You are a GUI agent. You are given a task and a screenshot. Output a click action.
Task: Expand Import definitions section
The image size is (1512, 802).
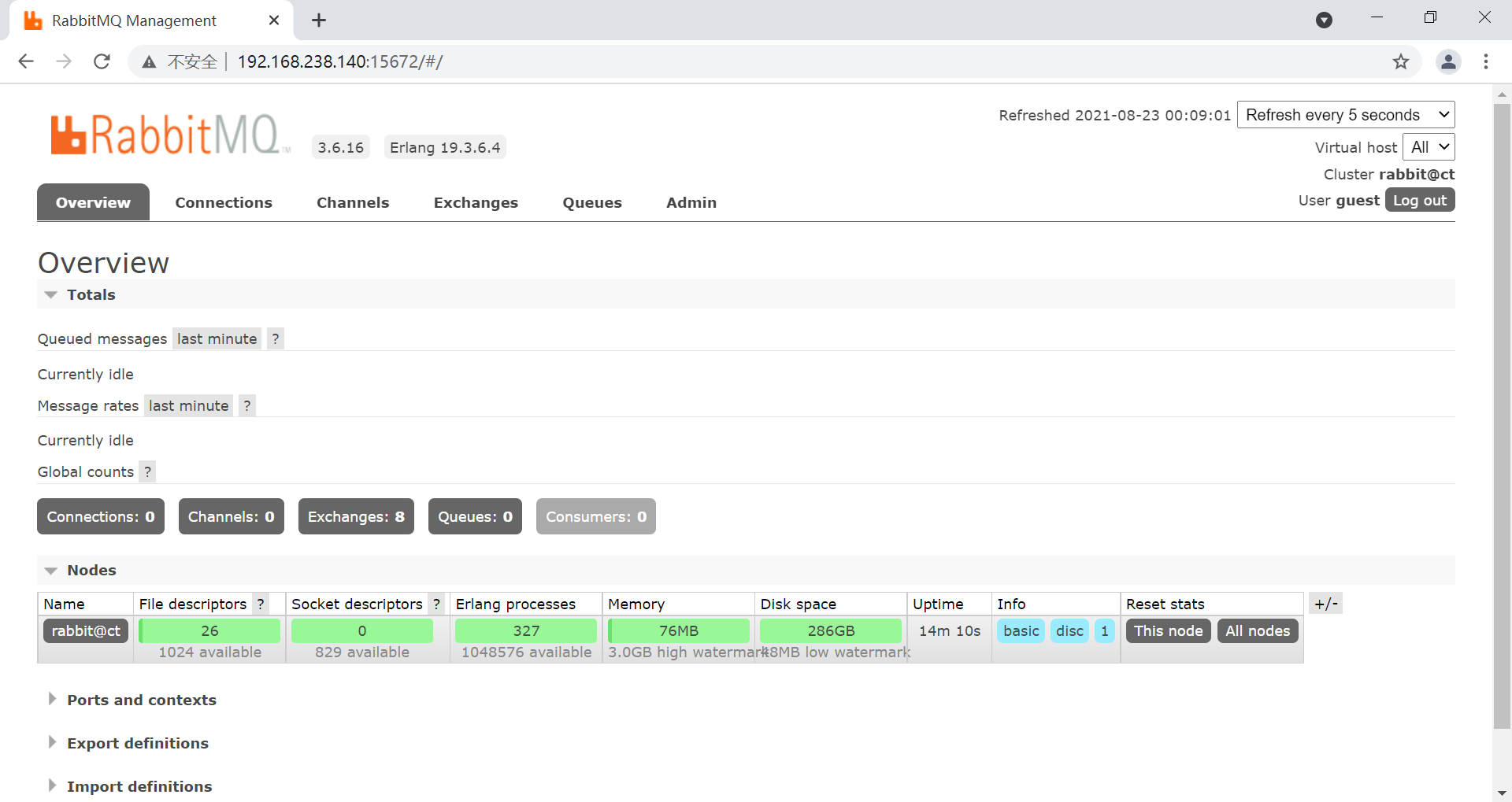tap(129, 786)
